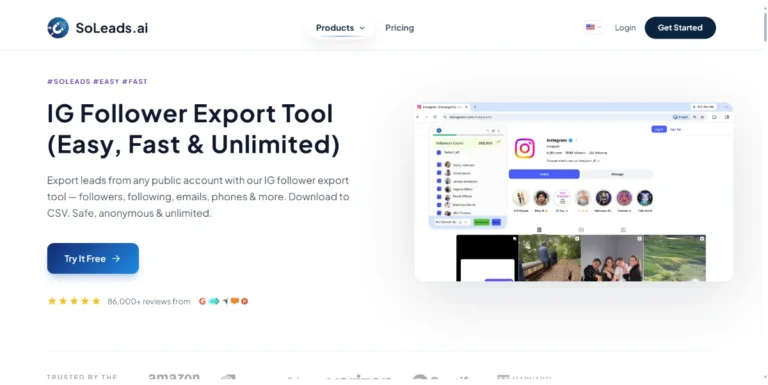Toggle the last visible follower checkbox

click(x=438, y=213)
